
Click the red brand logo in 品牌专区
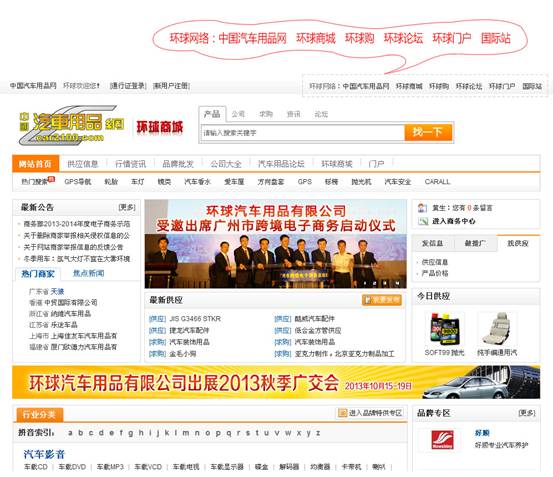tap(442, 440)
